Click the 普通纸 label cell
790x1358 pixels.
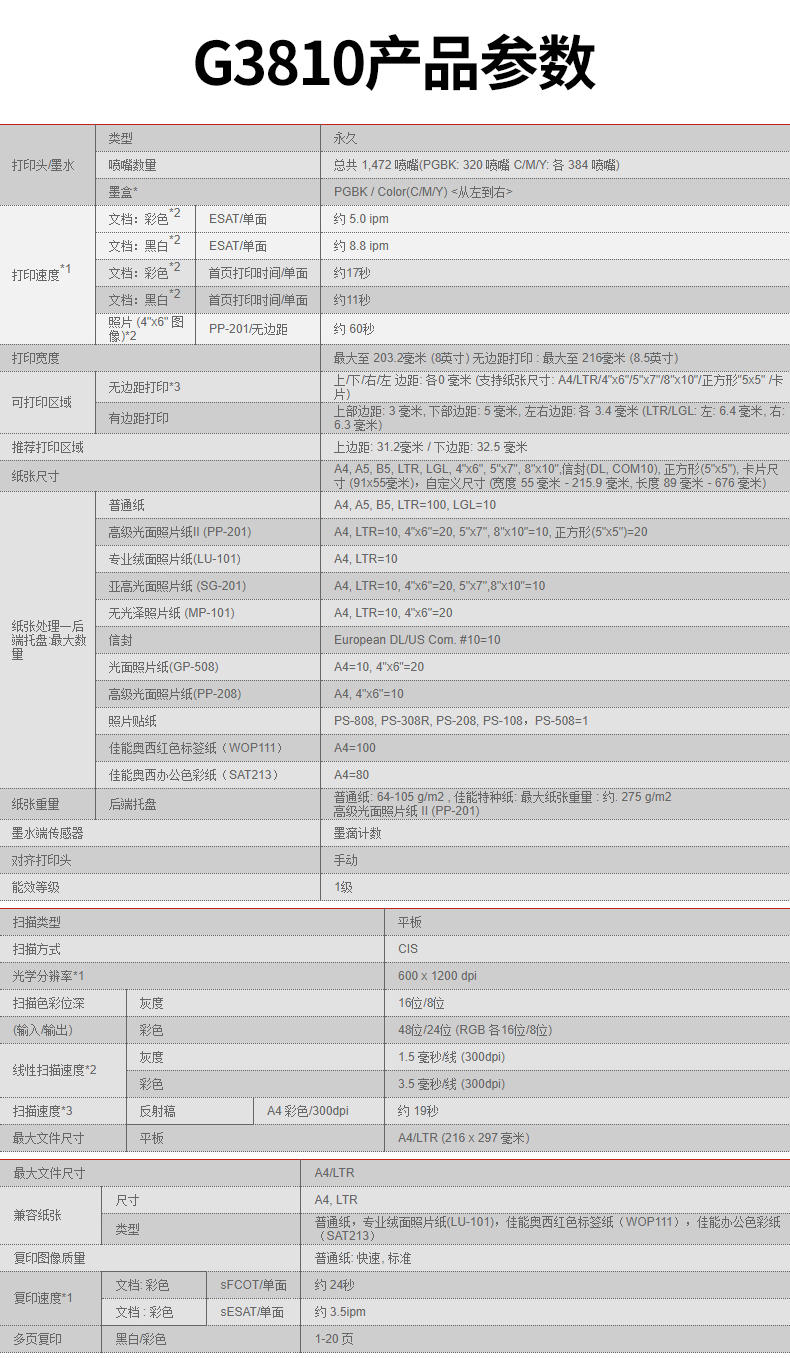coord(126,505)
